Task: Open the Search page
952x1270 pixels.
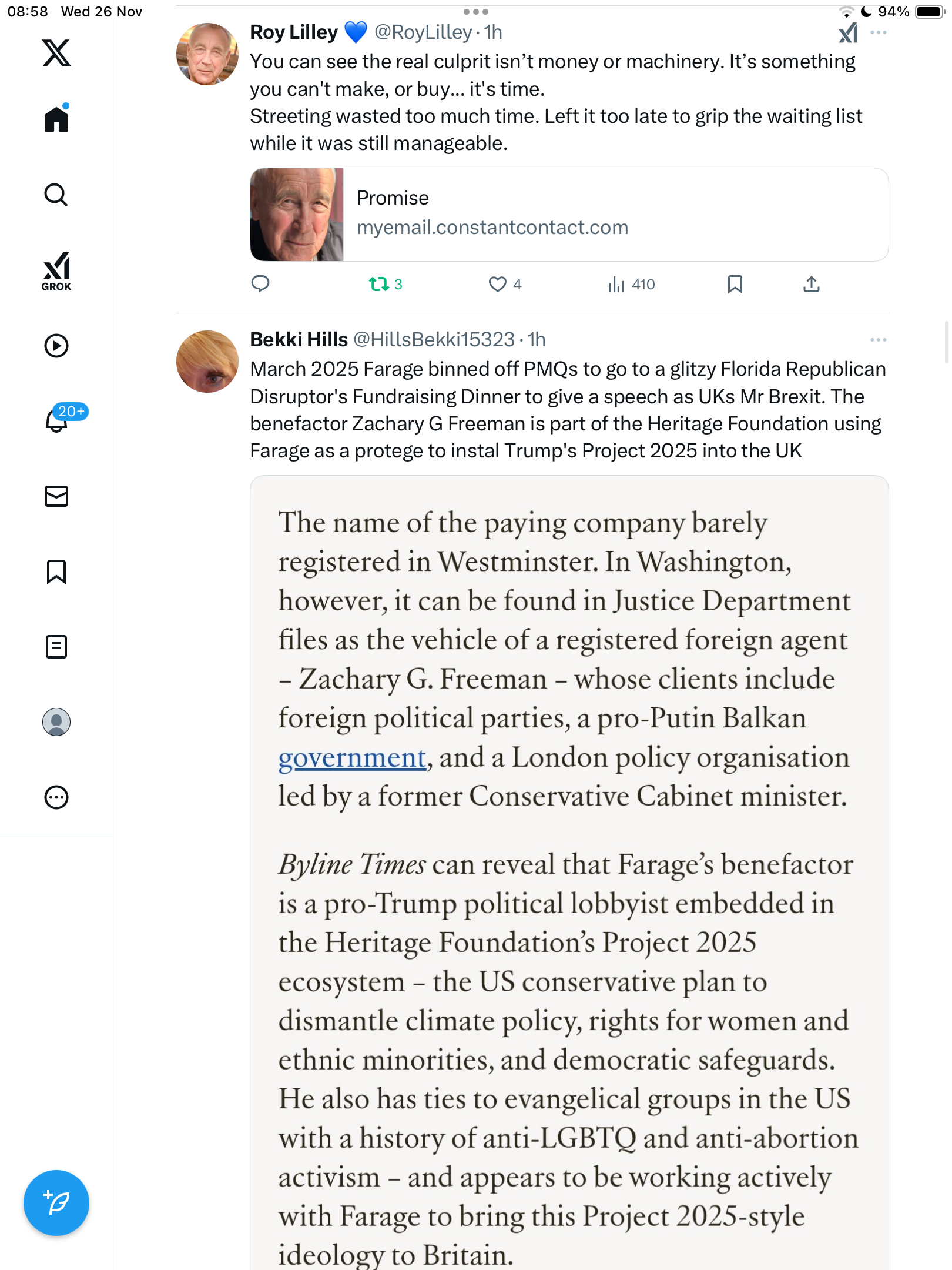Action: point(56,195)
